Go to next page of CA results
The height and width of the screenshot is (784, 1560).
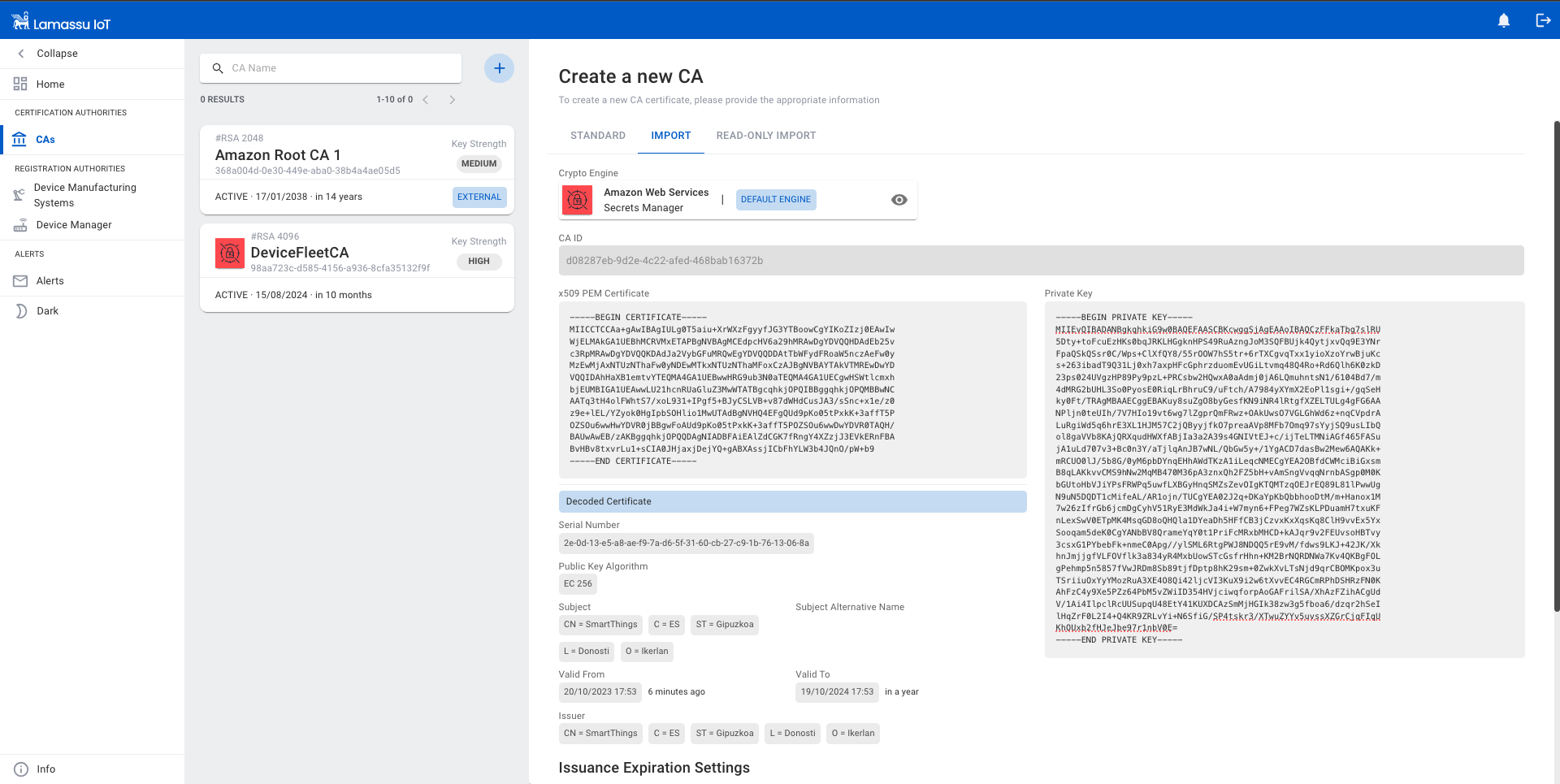[453, 100]
